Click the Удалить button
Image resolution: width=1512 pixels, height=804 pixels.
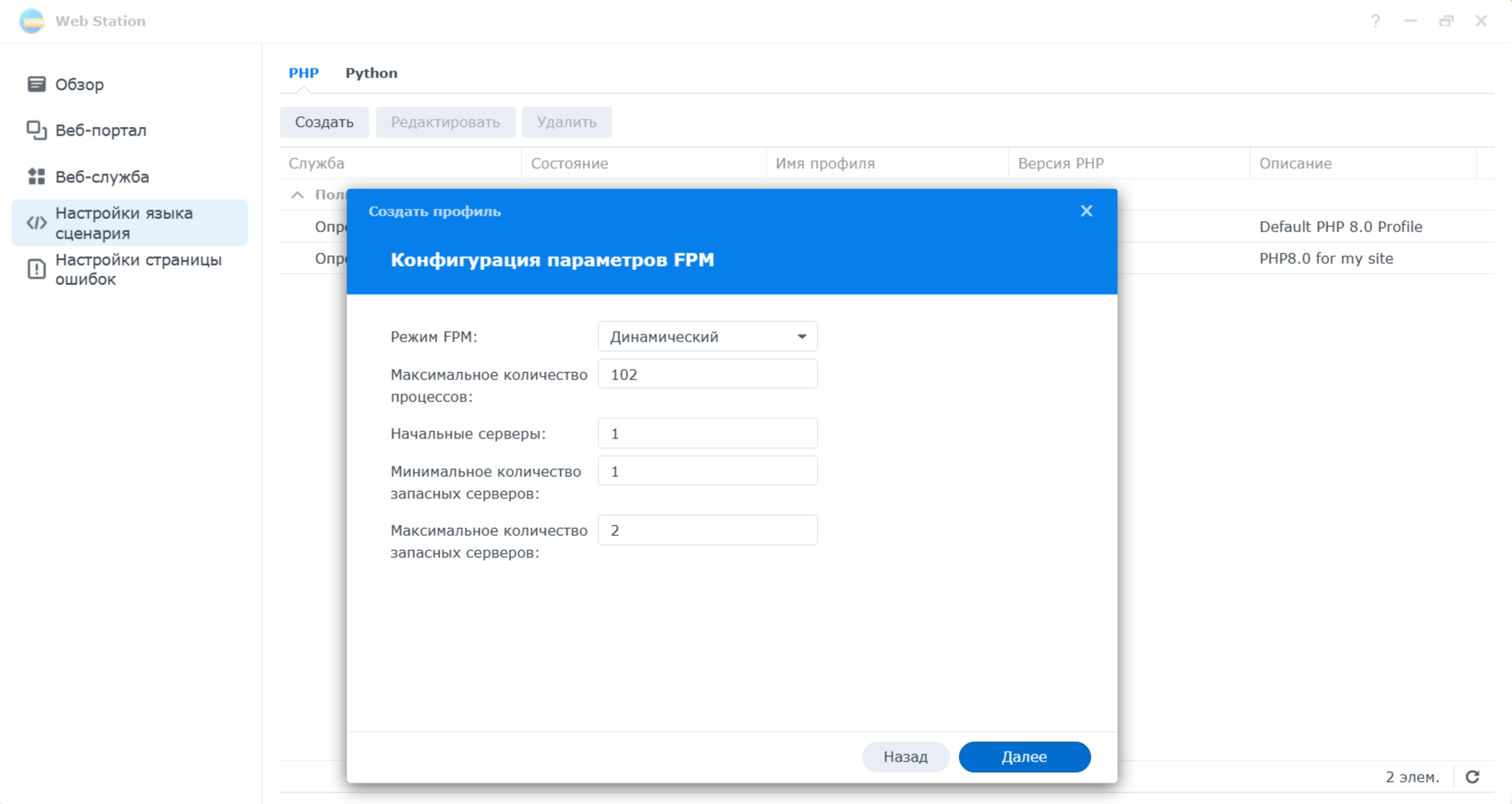[566, 122]
